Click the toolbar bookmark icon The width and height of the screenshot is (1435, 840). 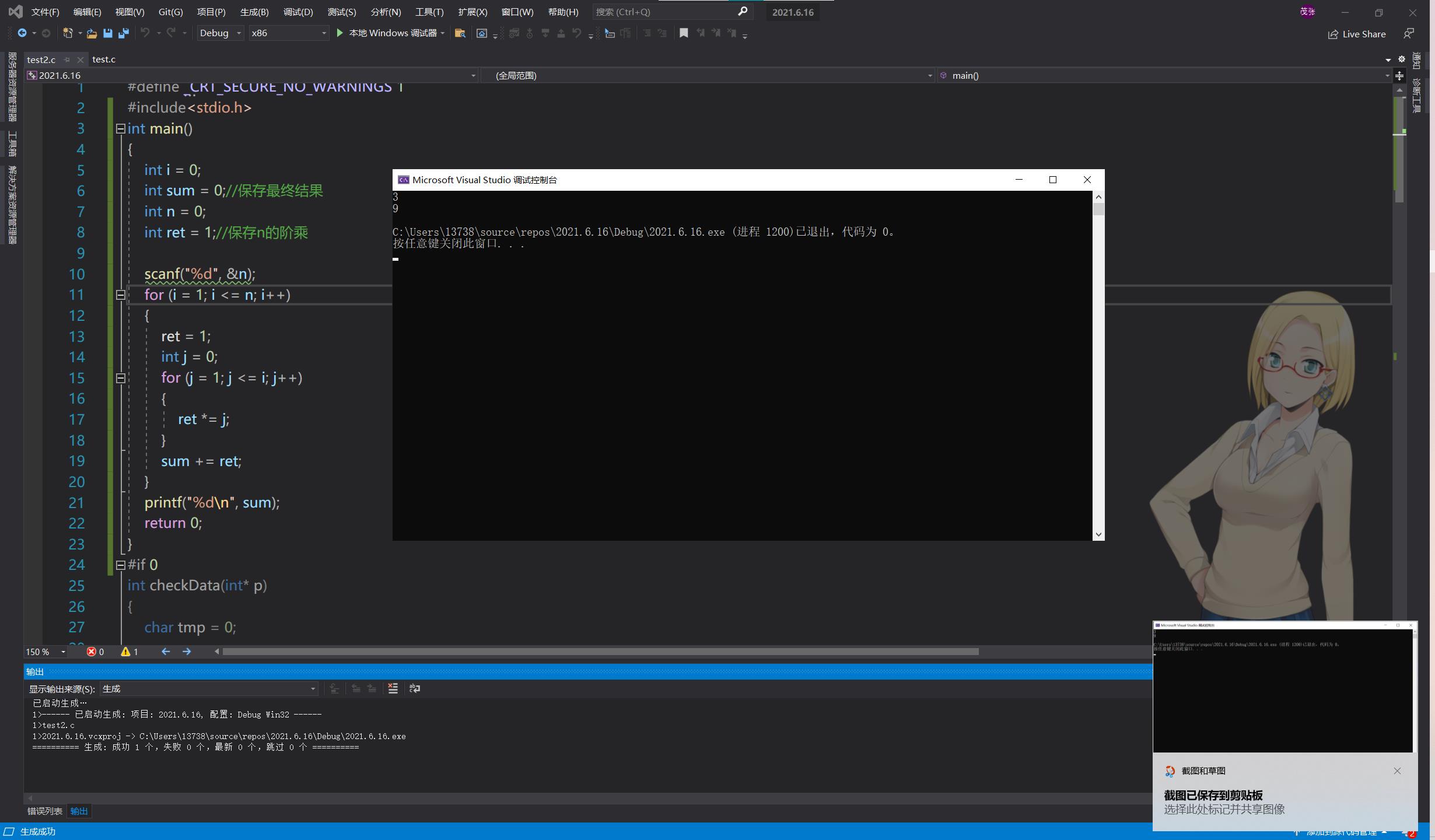pos(684,33)
